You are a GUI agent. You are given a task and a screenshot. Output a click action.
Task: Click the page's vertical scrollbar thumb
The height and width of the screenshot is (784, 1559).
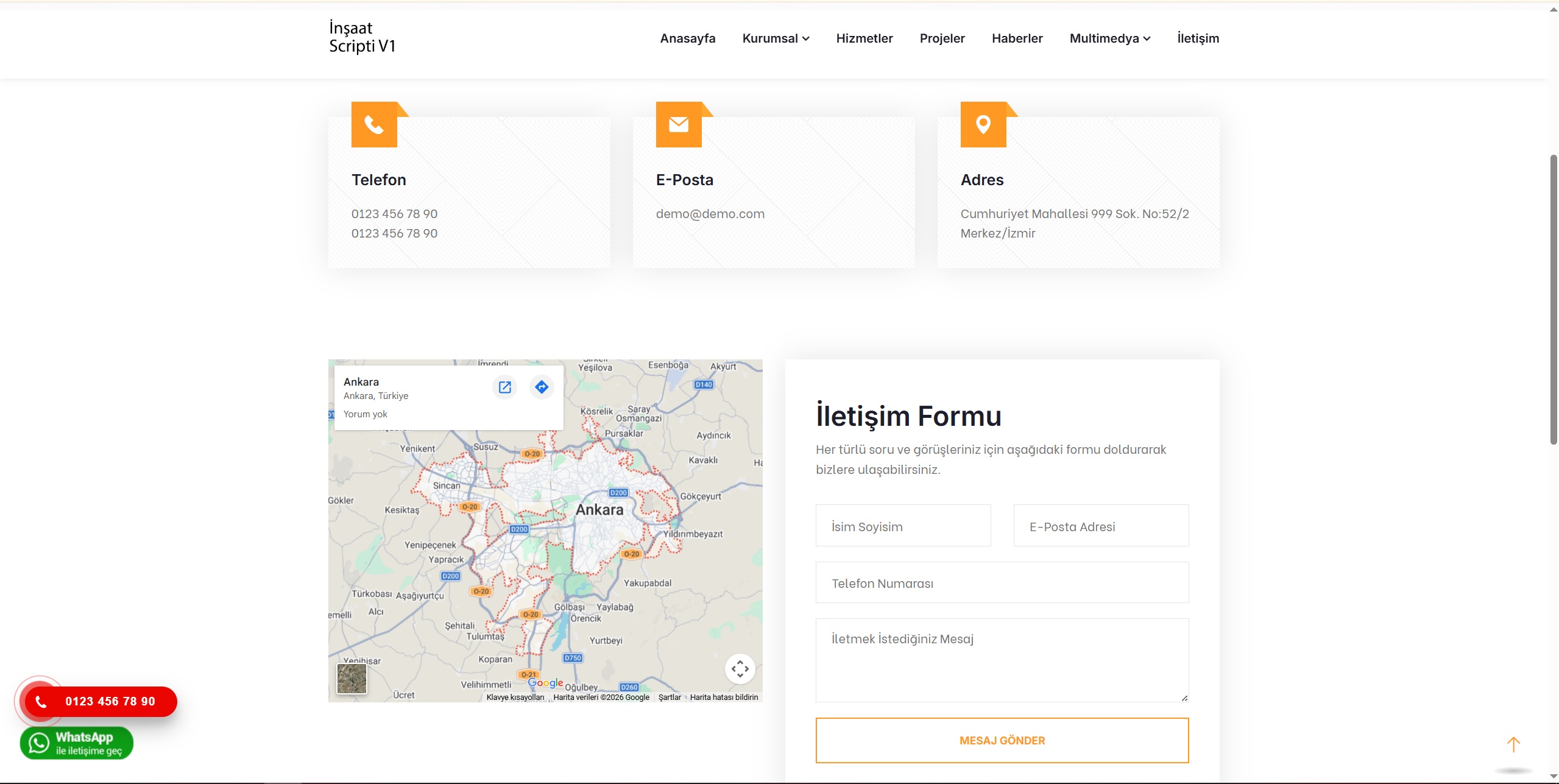click(x=1554, y=298)
